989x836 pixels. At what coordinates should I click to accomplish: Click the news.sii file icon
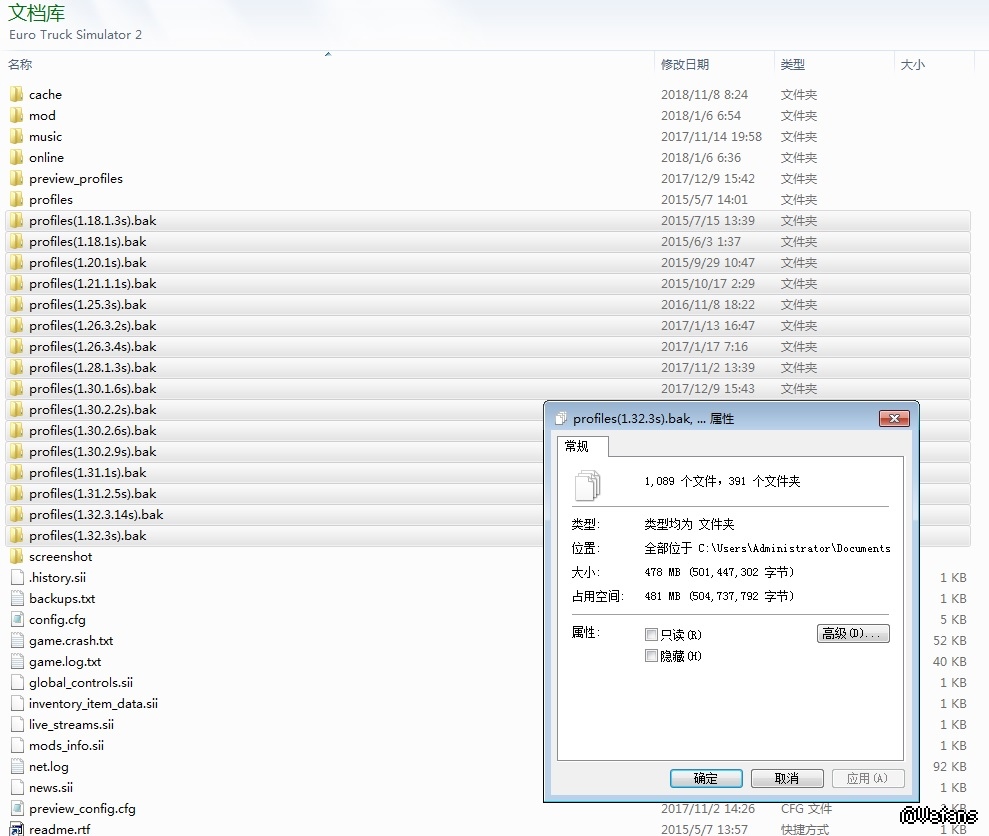point(17,787)
